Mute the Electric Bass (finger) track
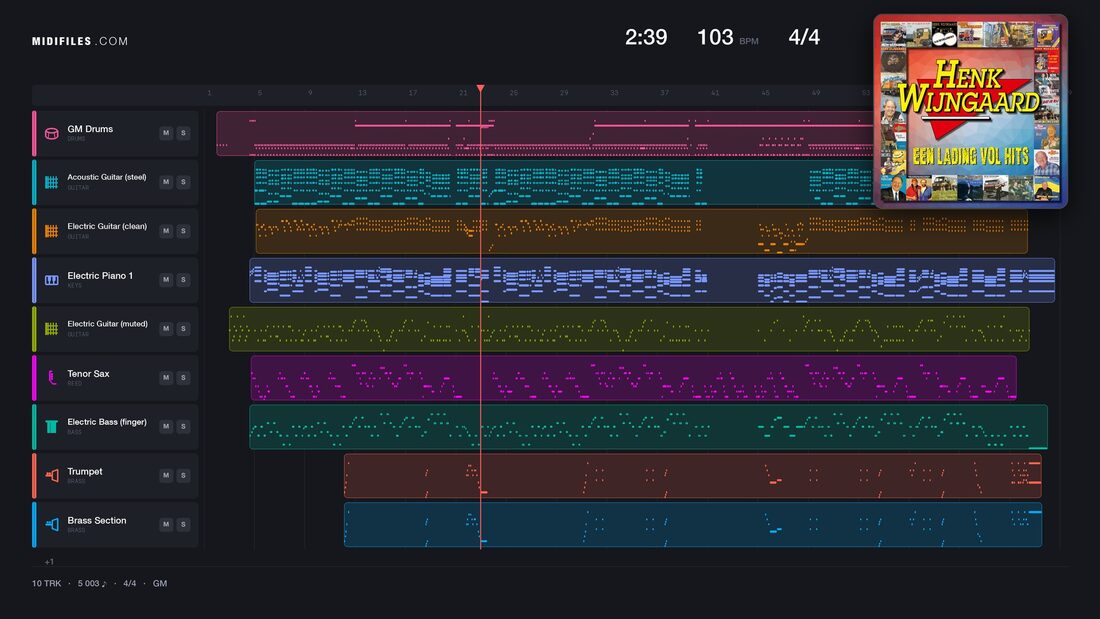The height and width of the screenshot is (619, 1100). click(166, 426)
